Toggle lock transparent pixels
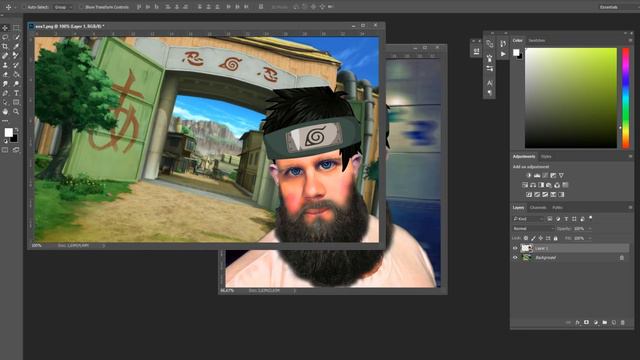 coord(526,238)
